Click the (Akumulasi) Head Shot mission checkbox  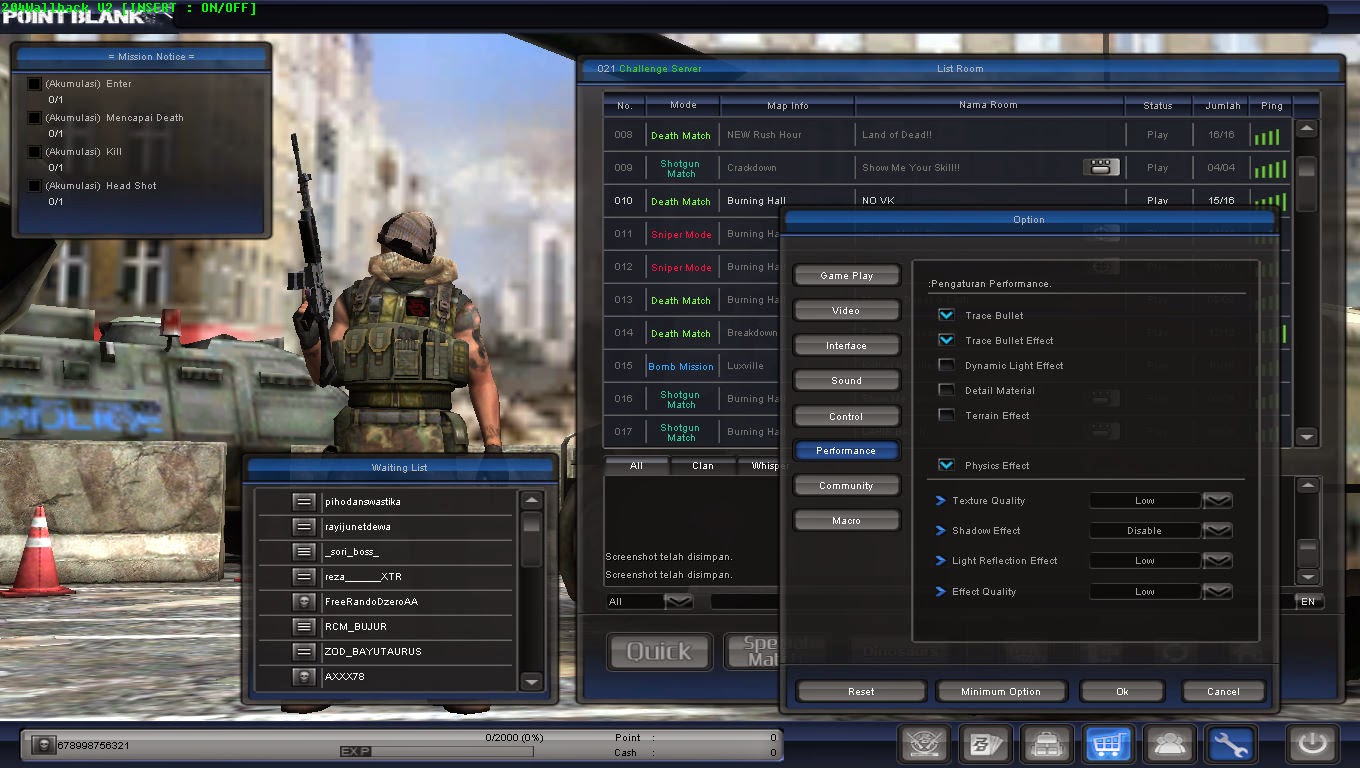35,186
